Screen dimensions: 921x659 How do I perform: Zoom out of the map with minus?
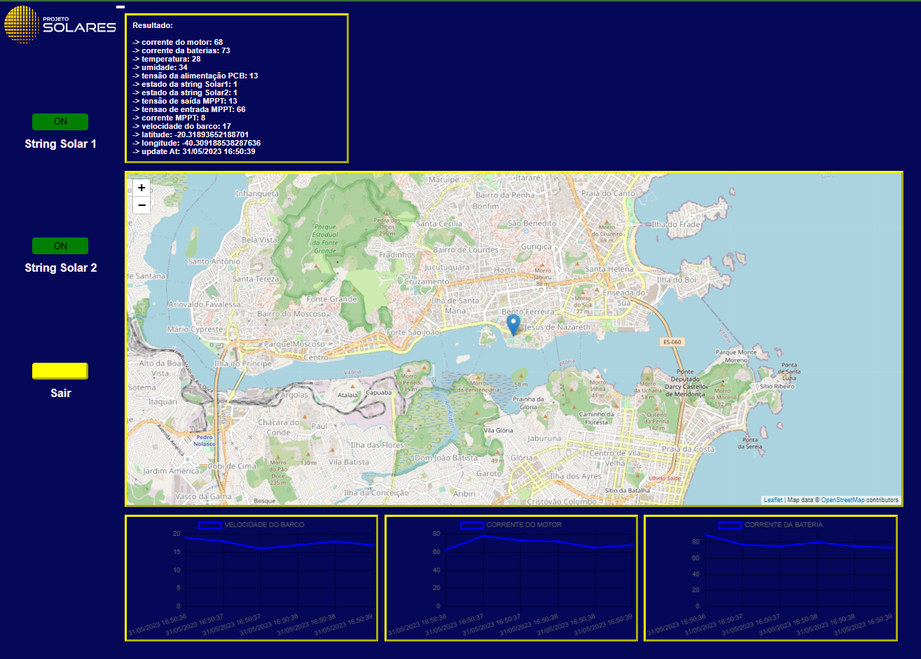[x=142, y=205]
